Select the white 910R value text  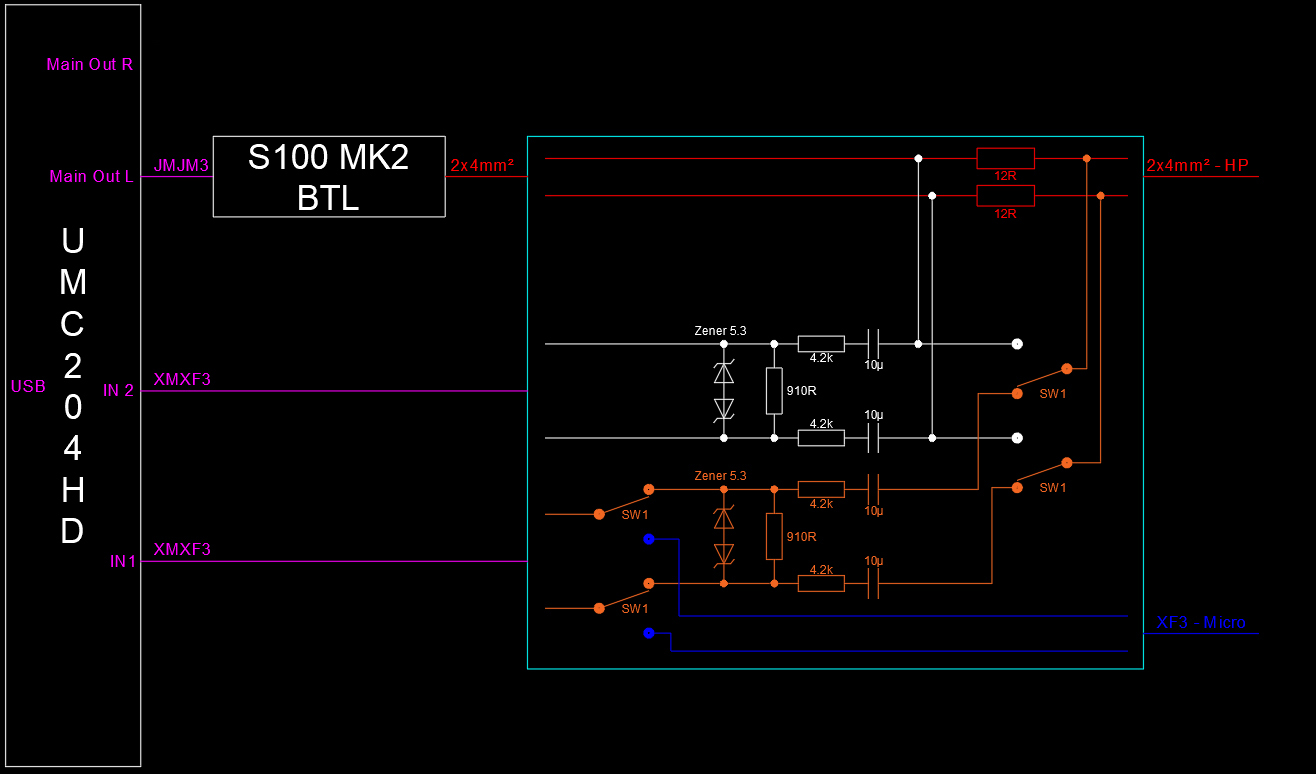coord(801,391)
